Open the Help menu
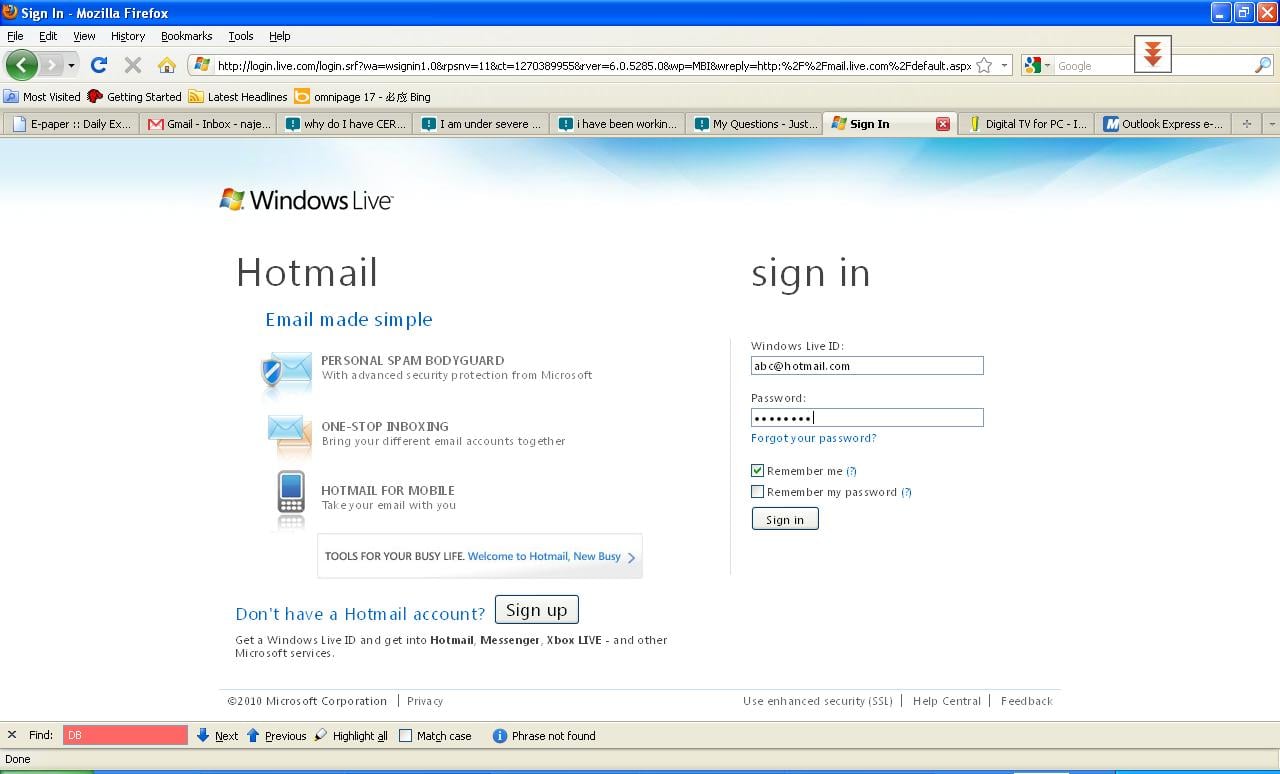Viewport: 1280px width, 774px height. [280, 36]
